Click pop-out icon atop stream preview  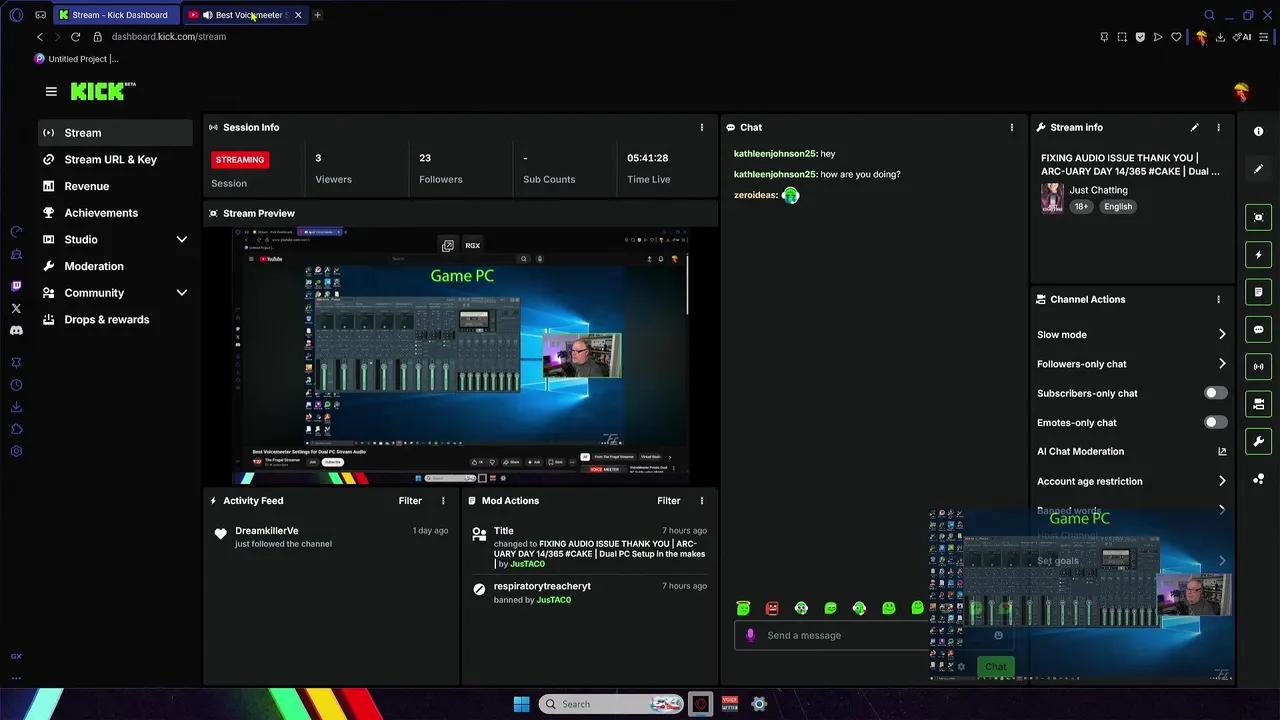coord(447,245)
